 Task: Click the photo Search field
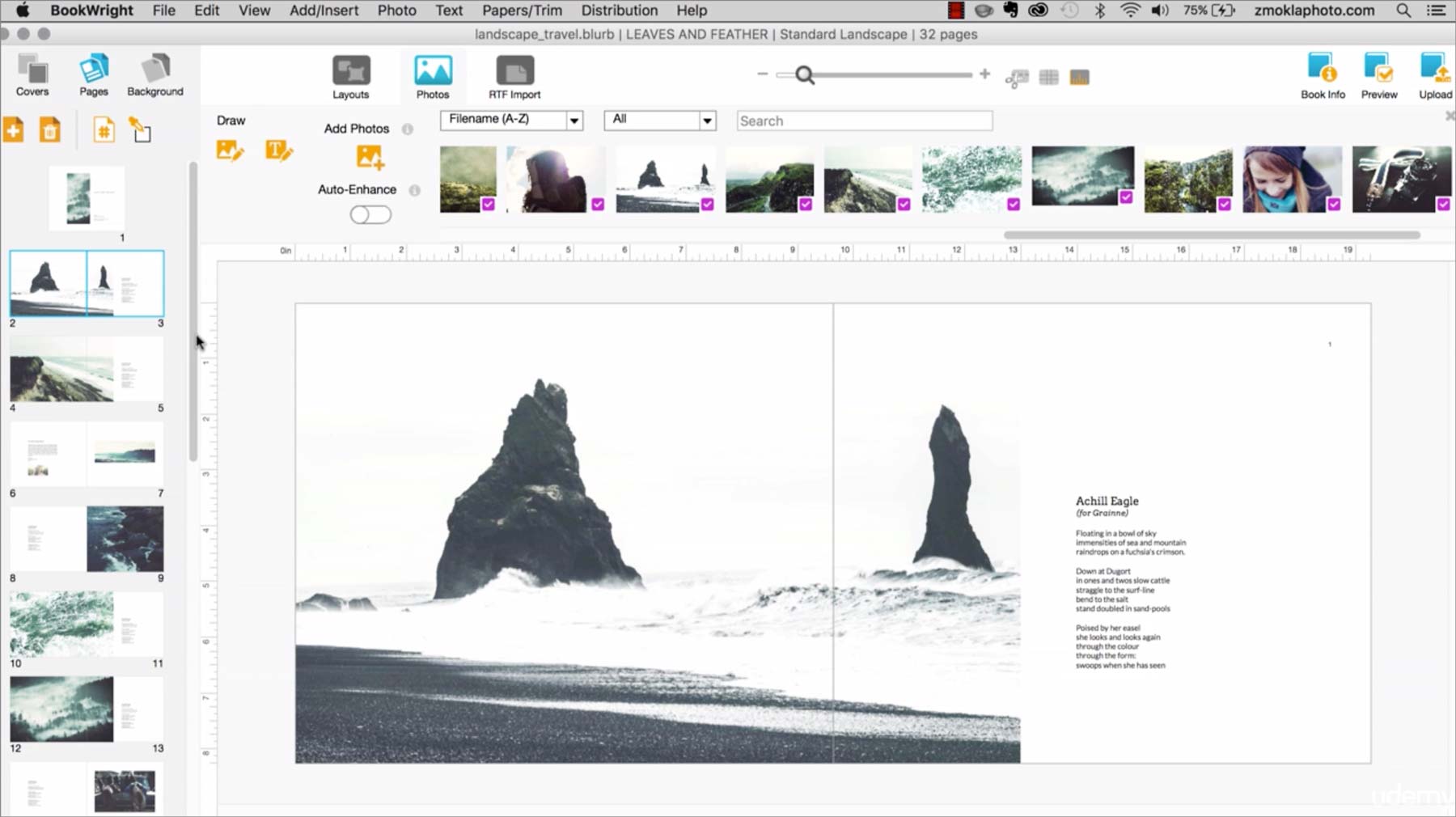[864, 121]
